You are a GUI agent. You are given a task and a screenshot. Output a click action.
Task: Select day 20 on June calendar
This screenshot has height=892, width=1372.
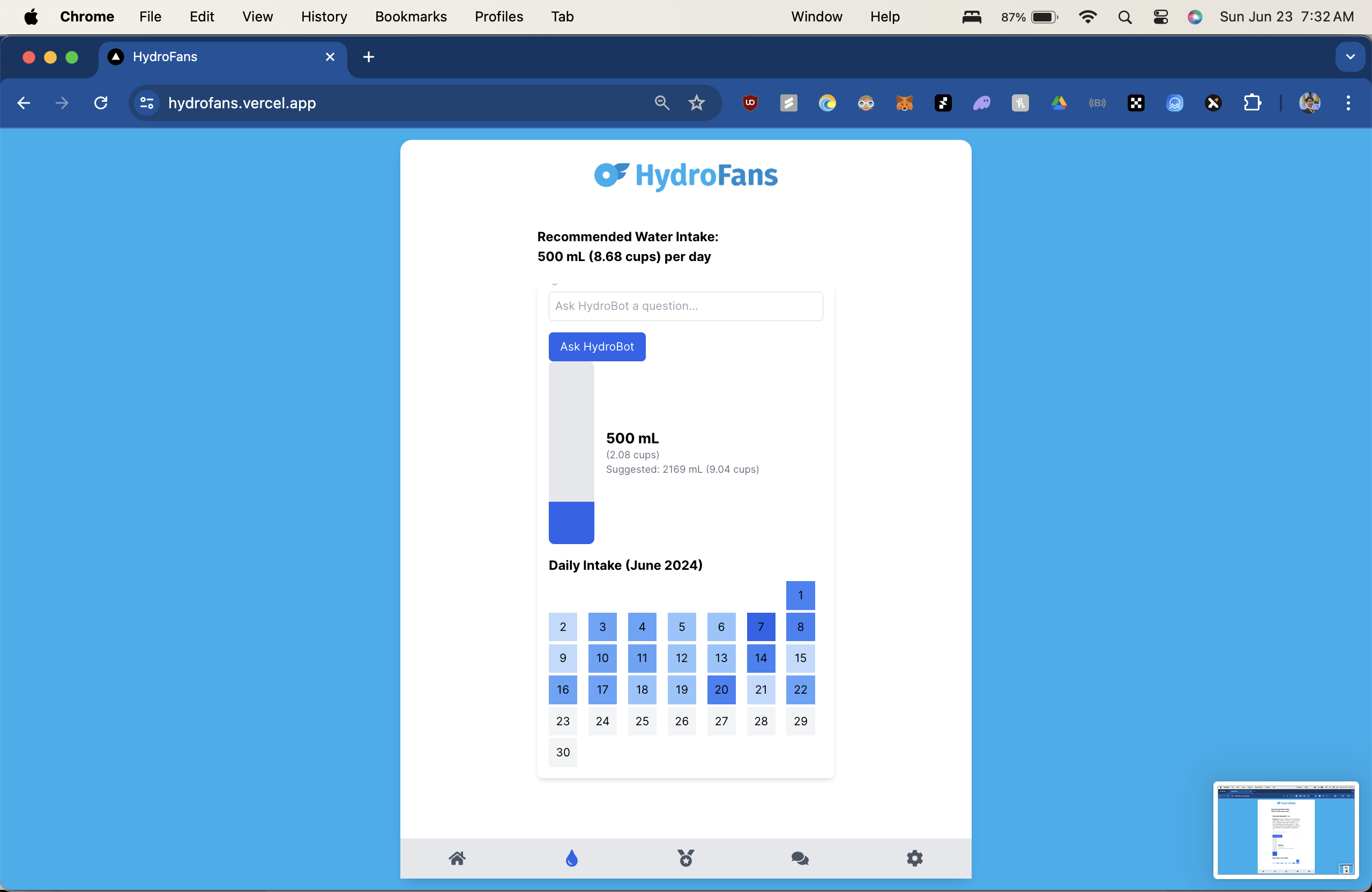721,690
